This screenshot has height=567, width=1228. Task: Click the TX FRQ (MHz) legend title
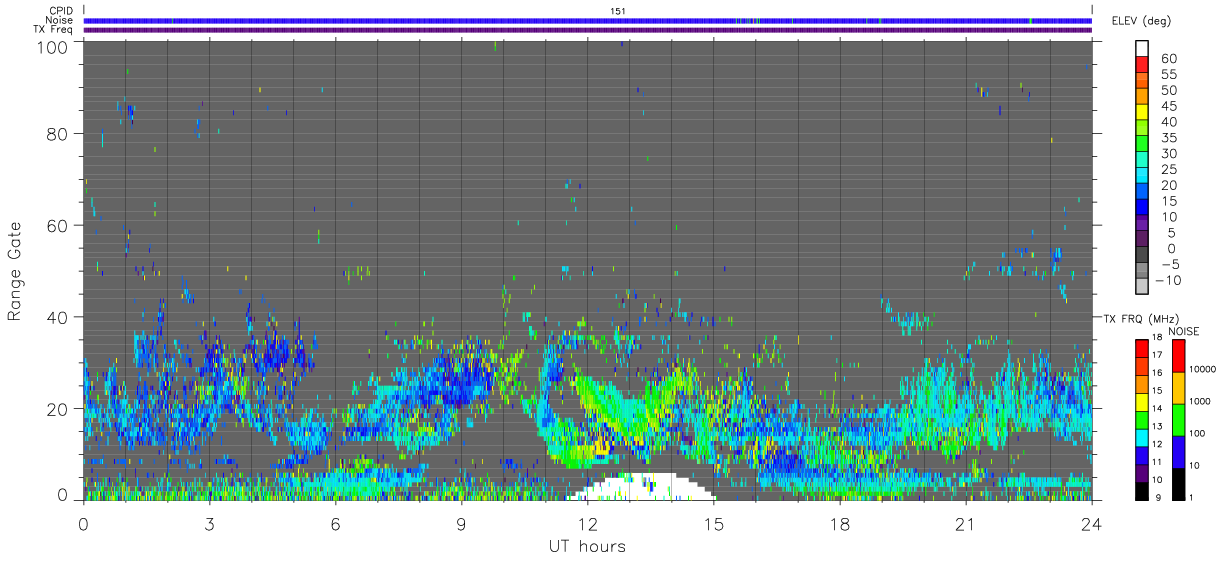1141,319
